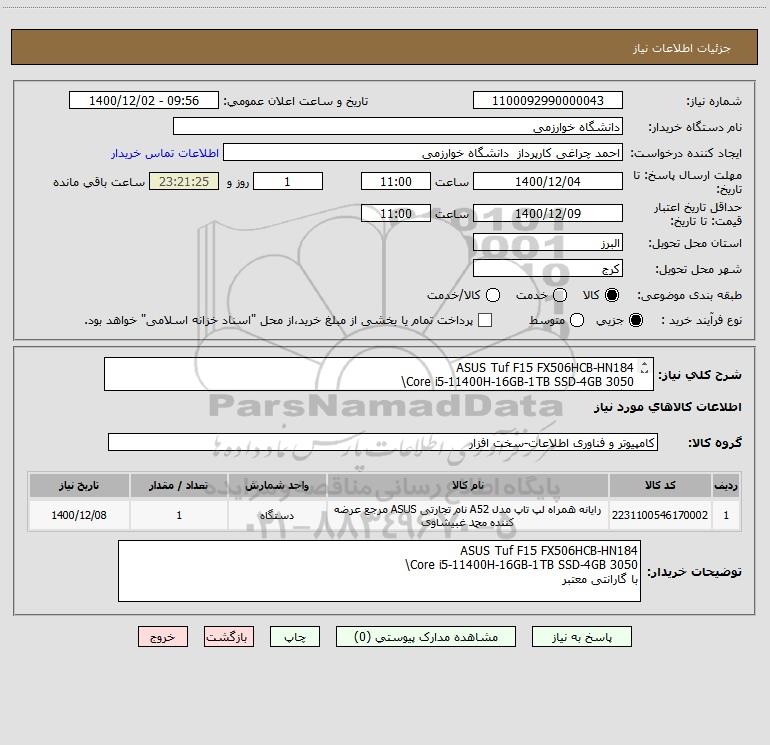Click the واحد شمارش cell دستگاه
770x745 pixels.
(x=277, y=515)
